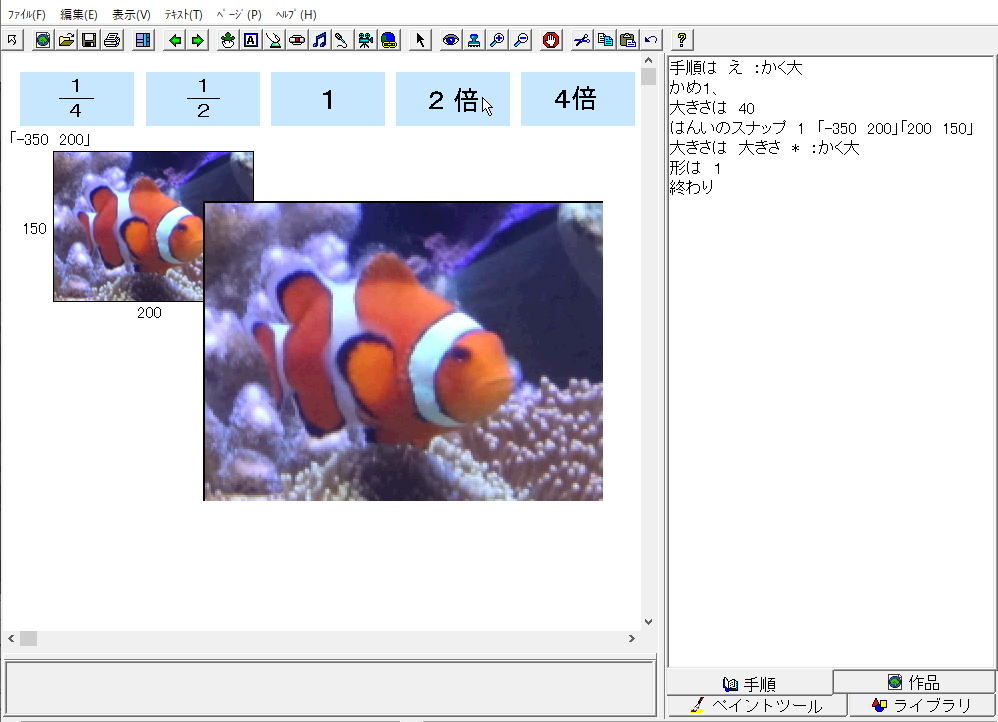Click the red stop hand icon
Image resolution: width=998 pixels, height=722 pixels.
point(551,40)
